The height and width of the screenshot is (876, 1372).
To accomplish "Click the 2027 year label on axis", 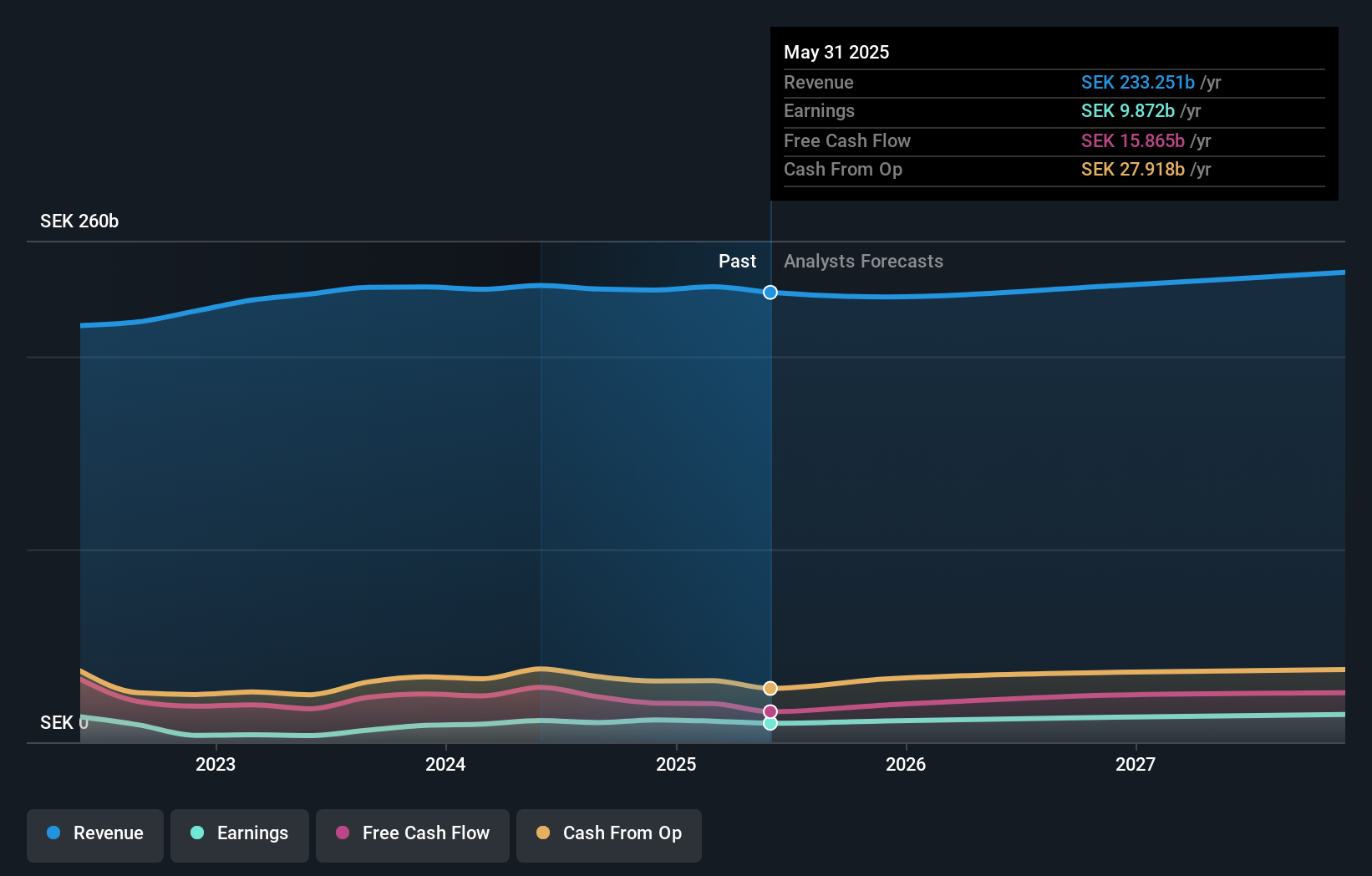I will [x=1136, y=764].
